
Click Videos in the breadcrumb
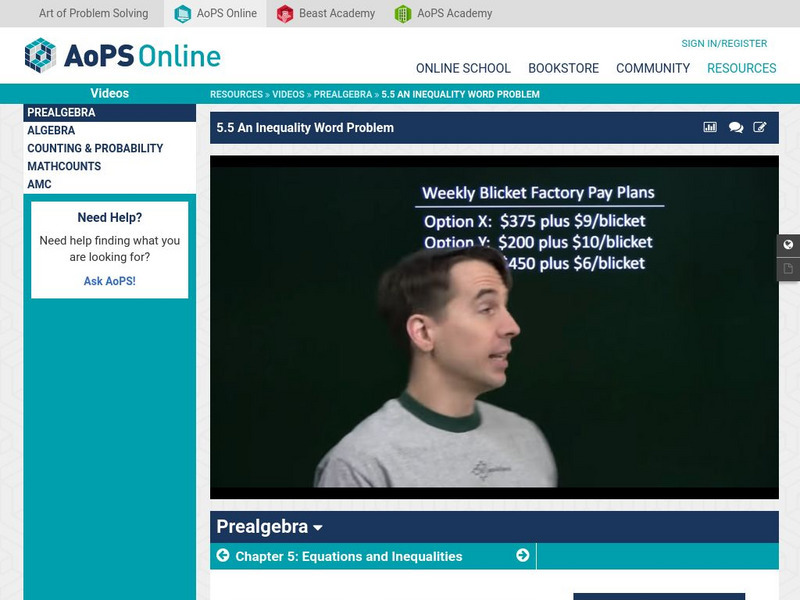tap(288, 94)
